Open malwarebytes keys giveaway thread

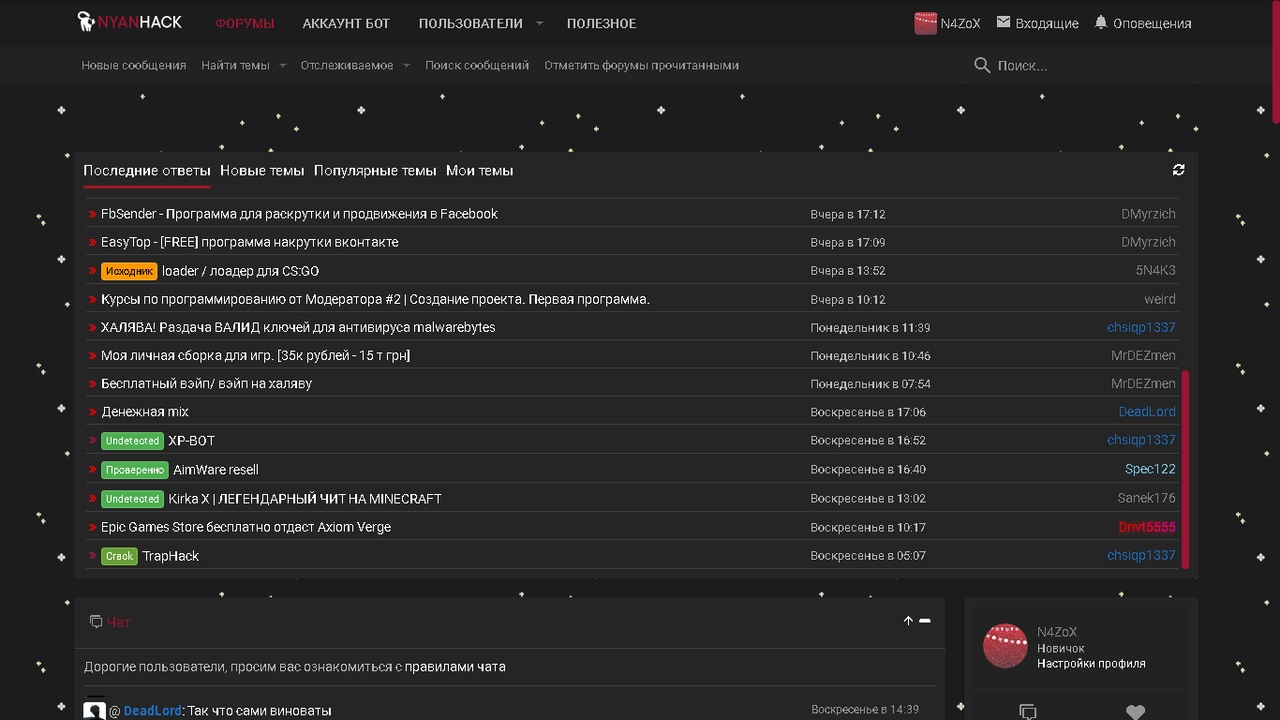coord(298,327)
